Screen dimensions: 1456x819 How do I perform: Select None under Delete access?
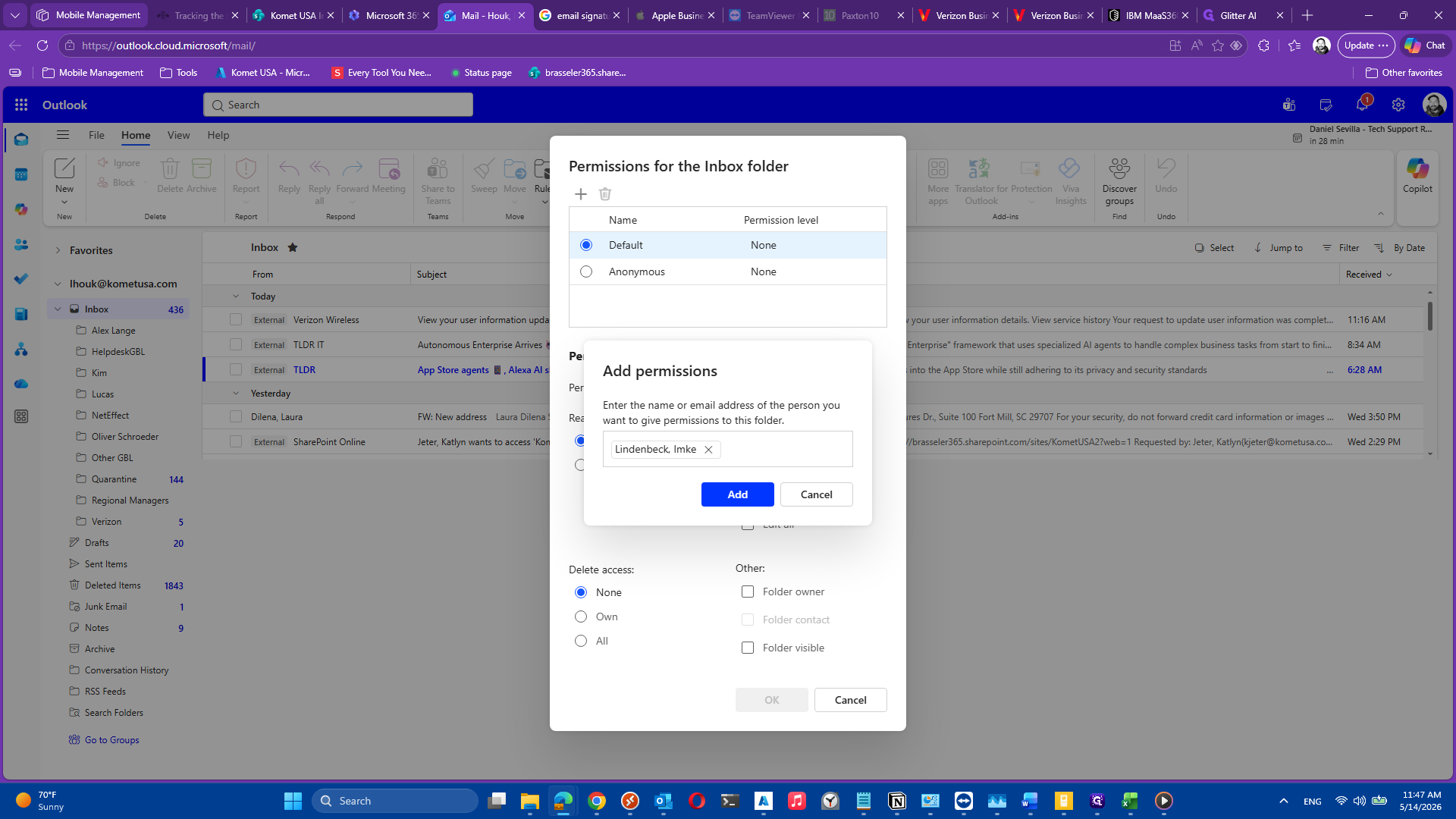pyautogui.click(x=581, y=592)
